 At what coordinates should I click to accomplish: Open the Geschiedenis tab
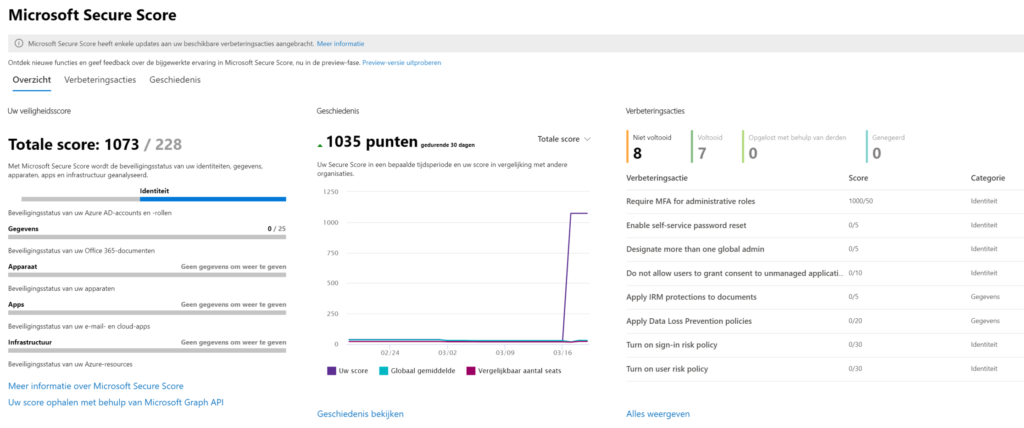175,80
